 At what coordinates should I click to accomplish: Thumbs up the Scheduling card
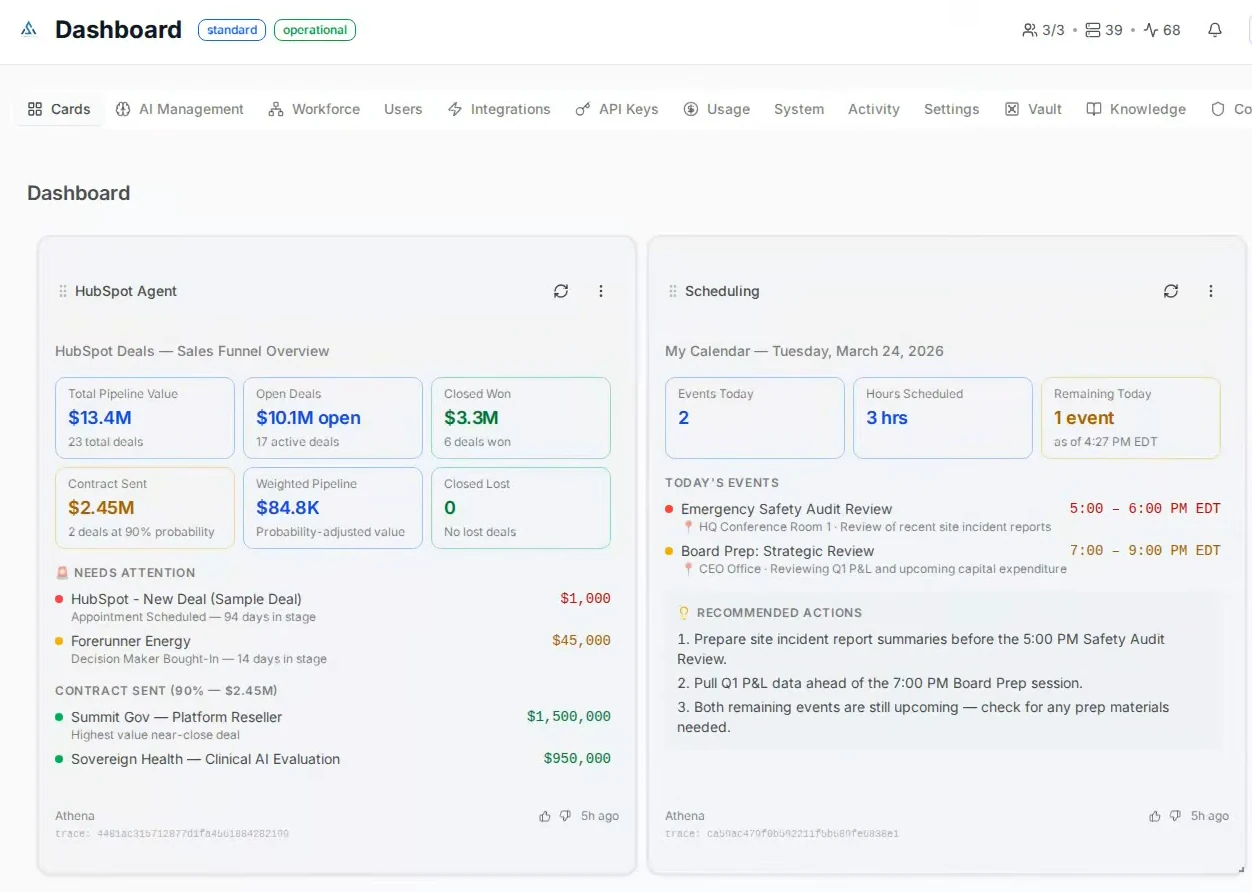[x=1155, y=816]
